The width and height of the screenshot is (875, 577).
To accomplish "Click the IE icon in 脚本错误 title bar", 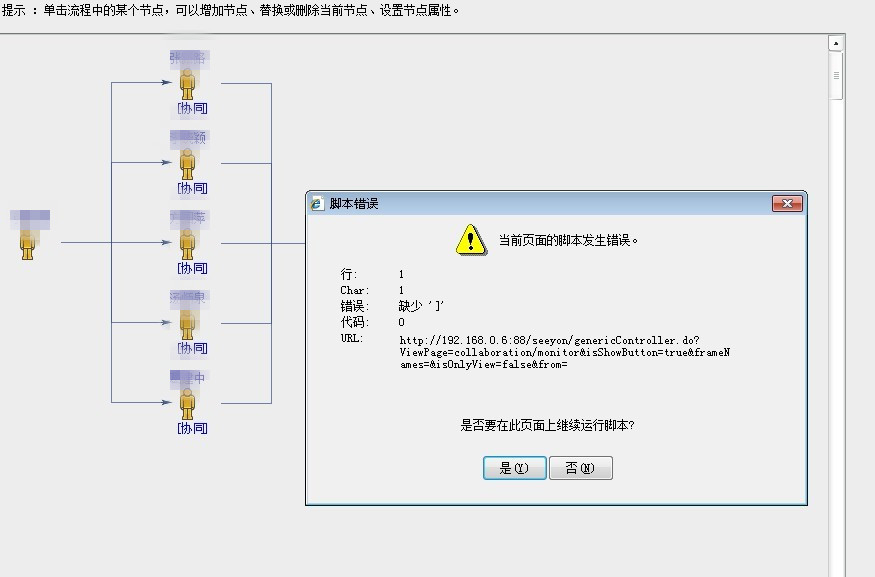I will [318, 203].
